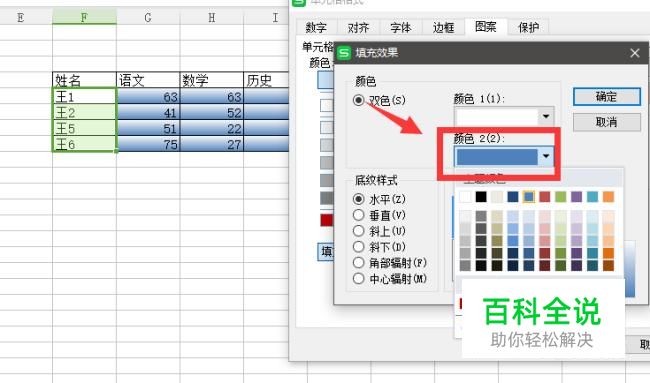Switch to the 数字 tab
650x383 pixels.
tap(316, 28)
